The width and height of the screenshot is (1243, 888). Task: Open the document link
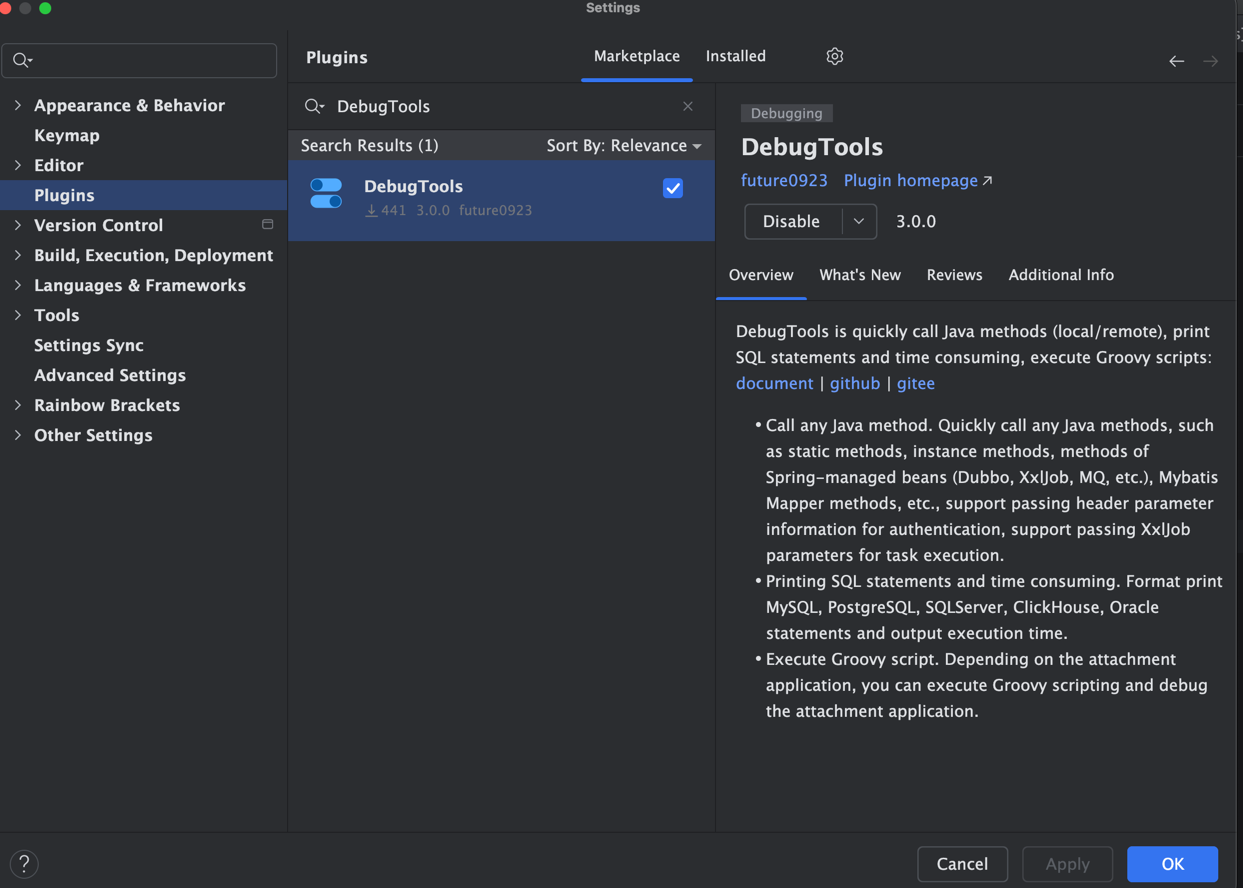click(x=775, y=384)
